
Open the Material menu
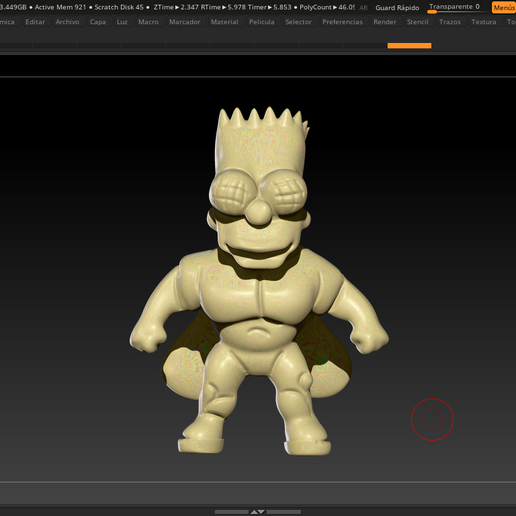(x=224, y=22)
